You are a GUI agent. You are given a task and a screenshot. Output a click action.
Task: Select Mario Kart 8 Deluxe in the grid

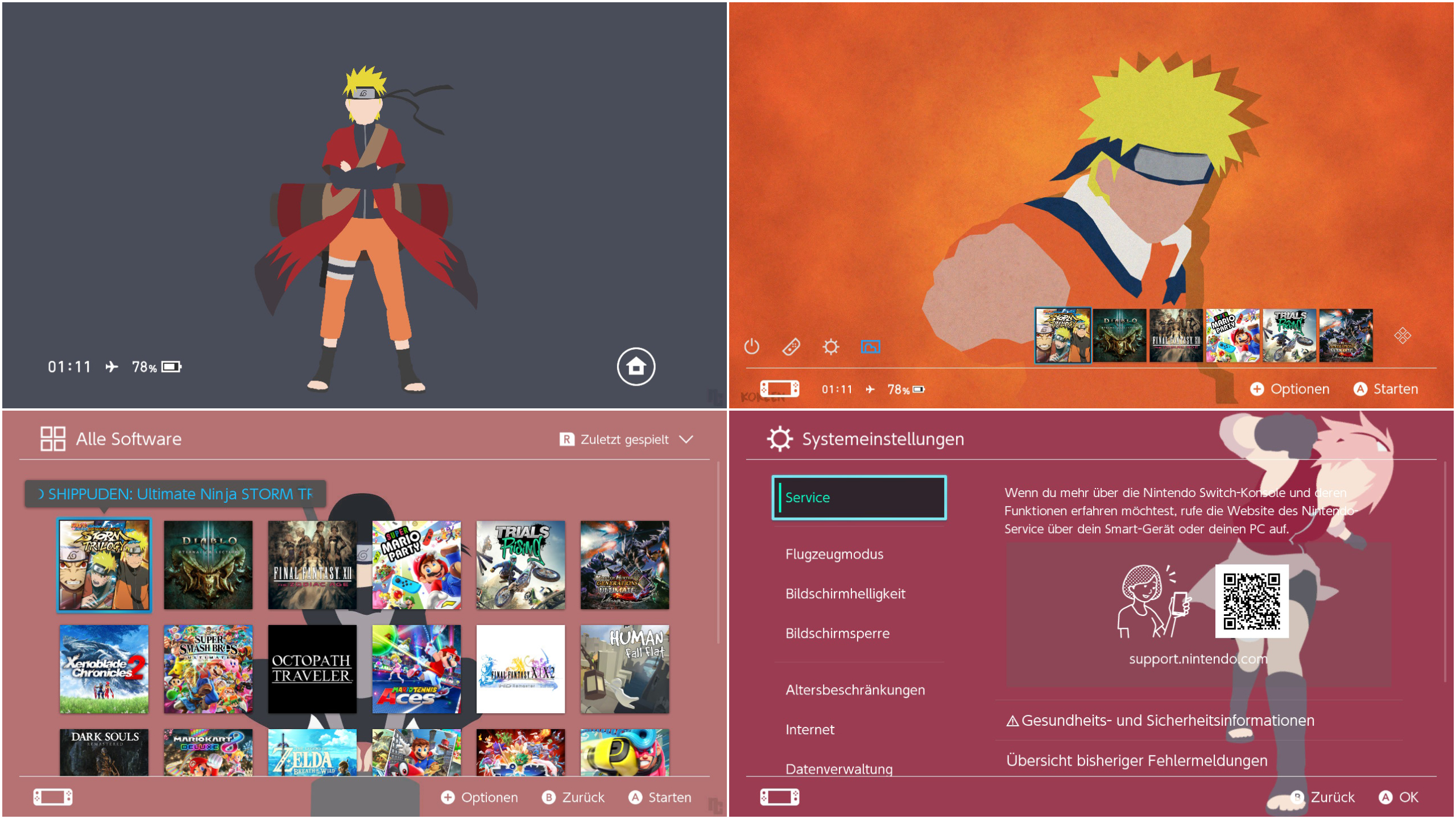coord(208,752)
